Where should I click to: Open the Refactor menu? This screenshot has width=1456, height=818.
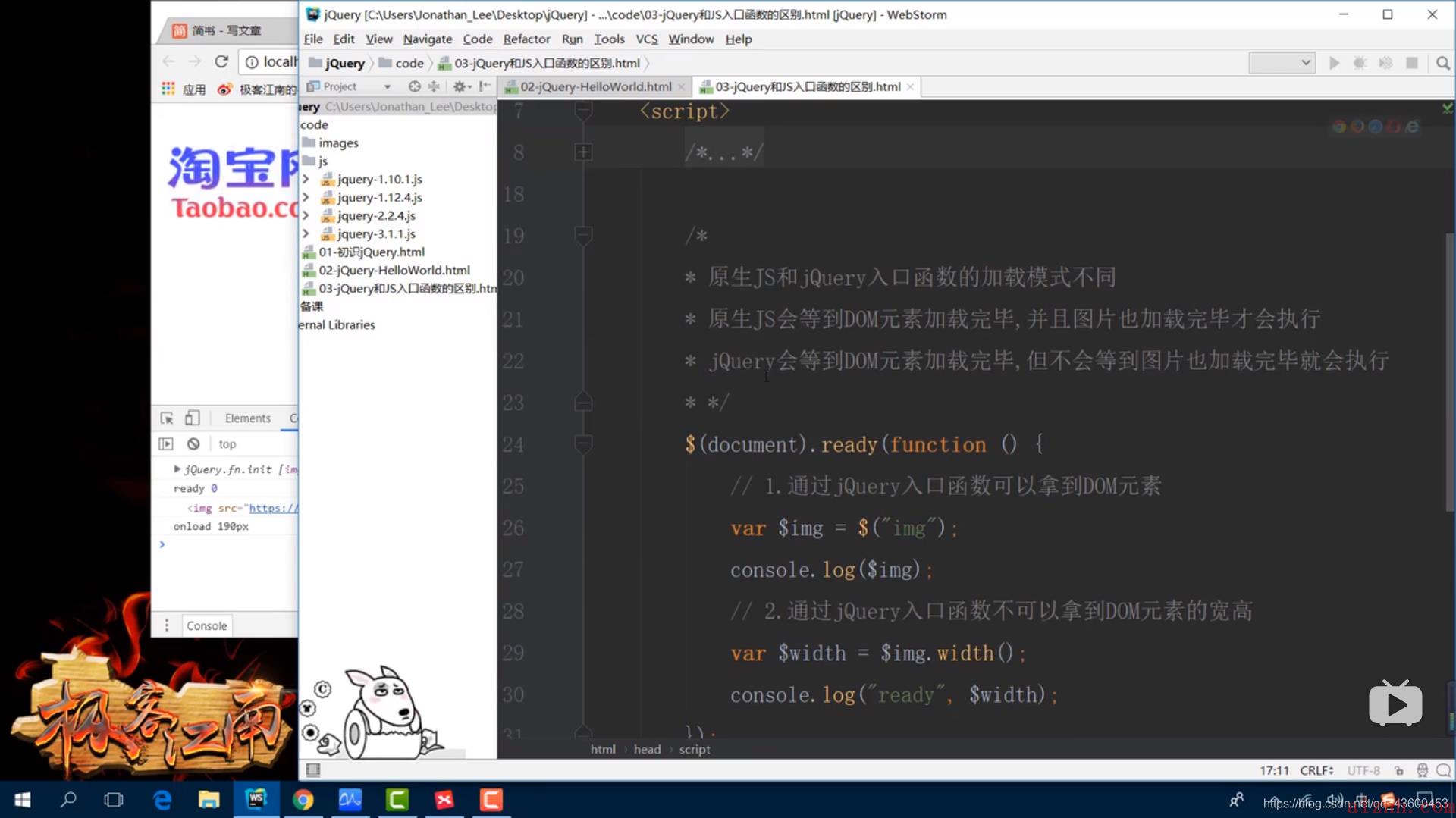click(x=526, y=39)
